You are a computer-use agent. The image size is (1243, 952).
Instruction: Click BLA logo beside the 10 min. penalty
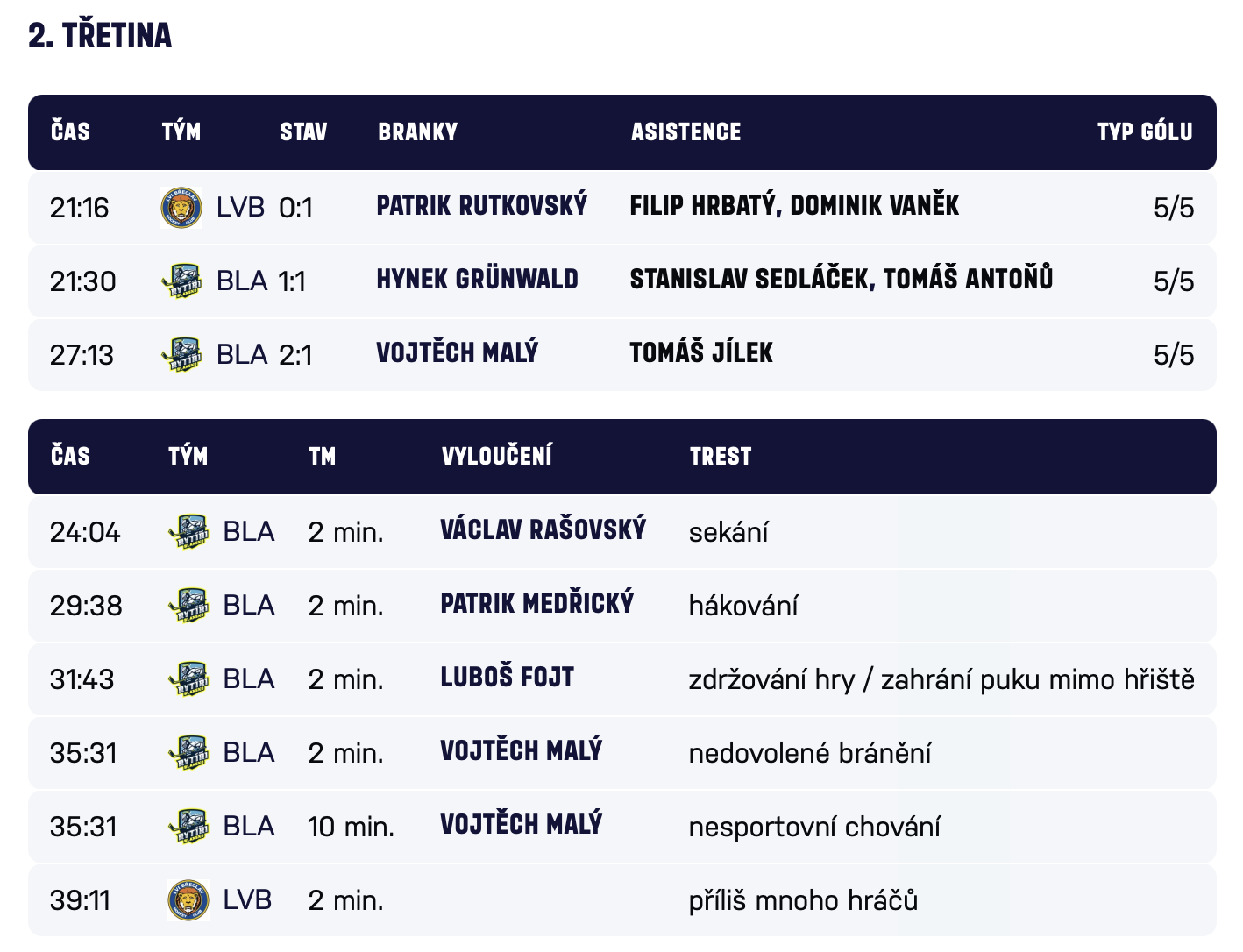pos(188,827)
